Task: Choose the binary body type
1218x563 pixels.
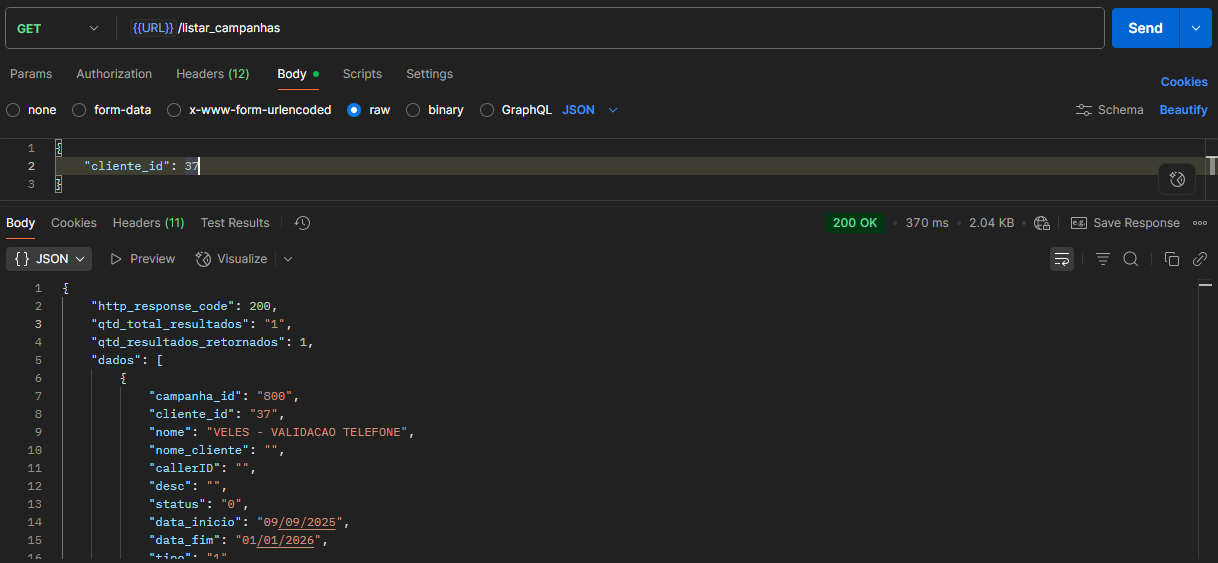Action: (413, 110)
